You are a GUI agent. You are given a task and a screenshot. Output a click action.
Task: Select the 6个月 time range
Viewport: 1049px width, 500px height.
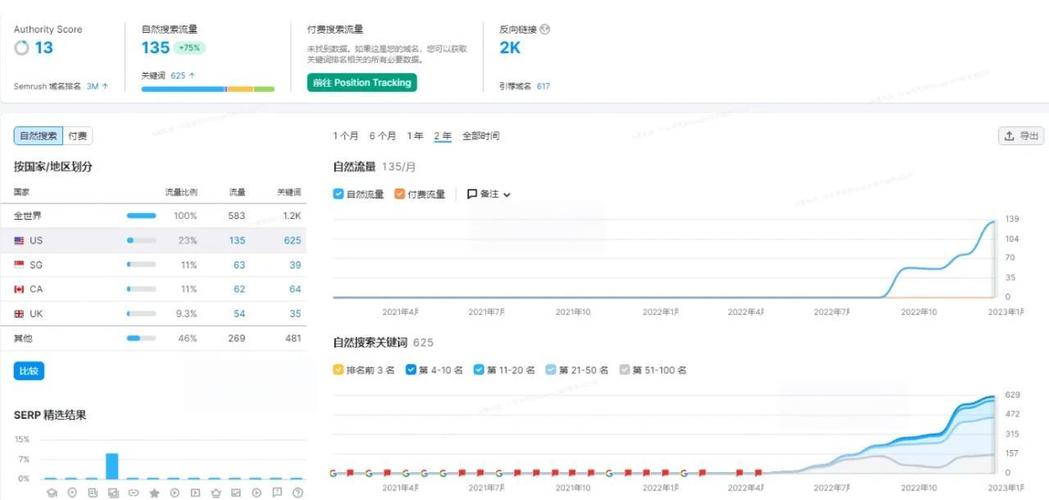pos(382,136)
